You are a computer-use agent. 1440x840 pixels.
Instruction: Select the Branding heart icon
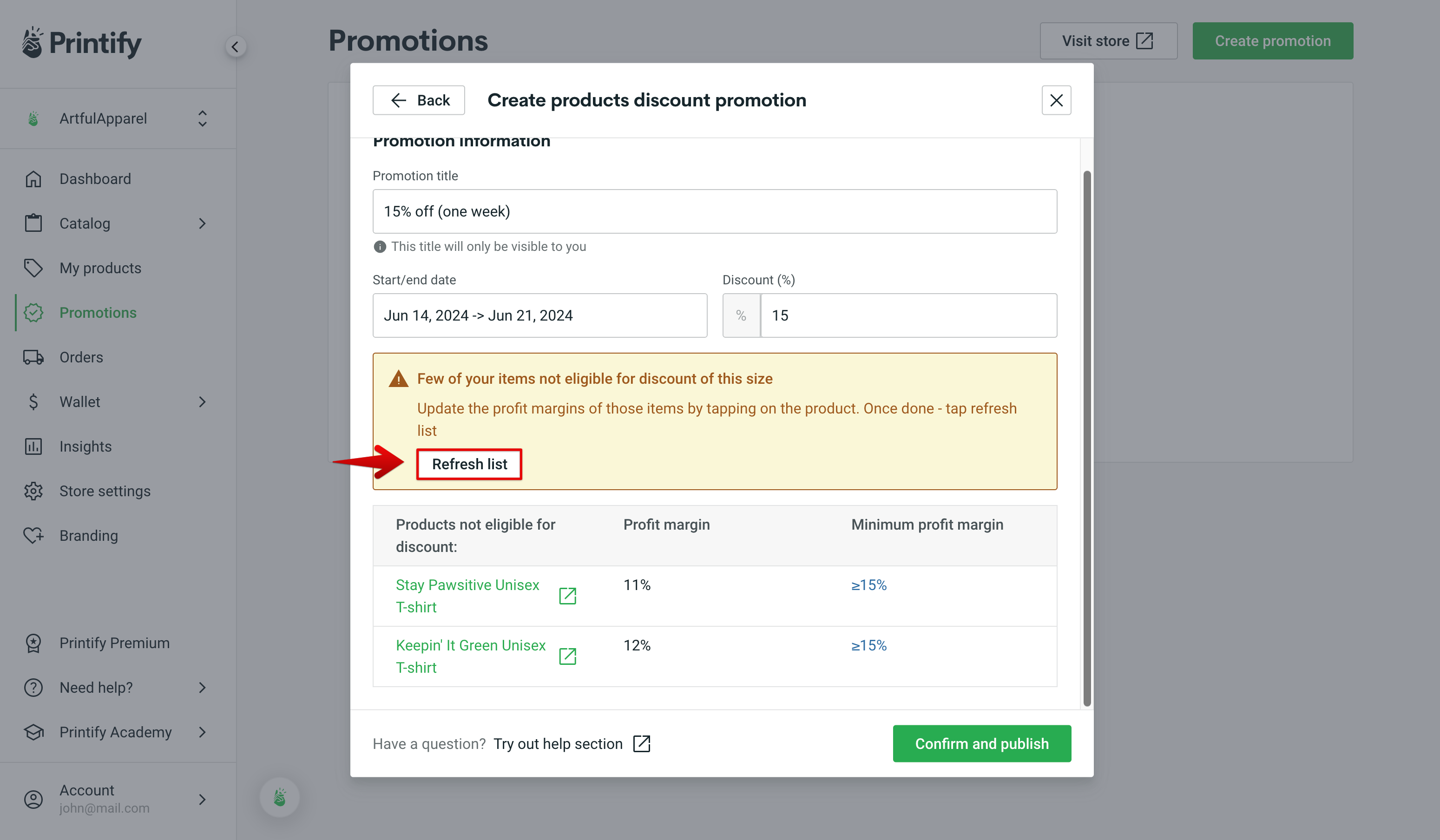[34, 535]
